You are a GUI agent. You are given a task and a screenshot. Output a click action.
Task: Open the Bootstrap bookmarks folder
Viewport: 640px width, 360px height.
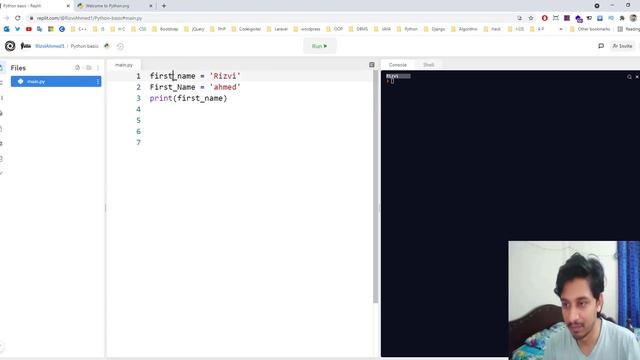165,29
